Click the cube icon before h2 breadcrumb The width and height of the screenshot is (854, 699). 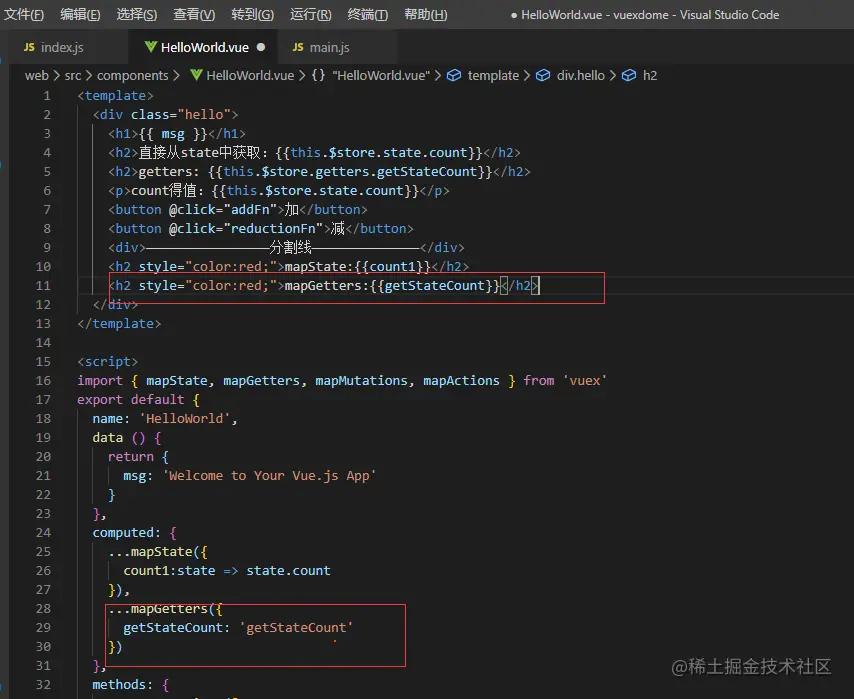(x=629, y=75)
